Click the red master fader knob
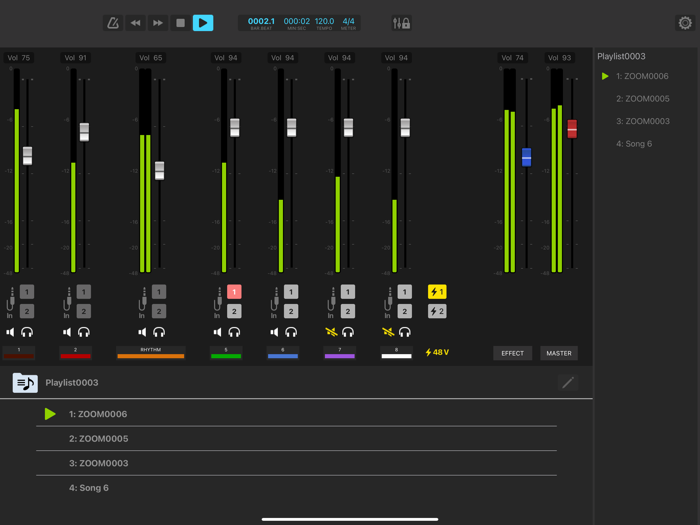700x525 pixels. point(572,129)
